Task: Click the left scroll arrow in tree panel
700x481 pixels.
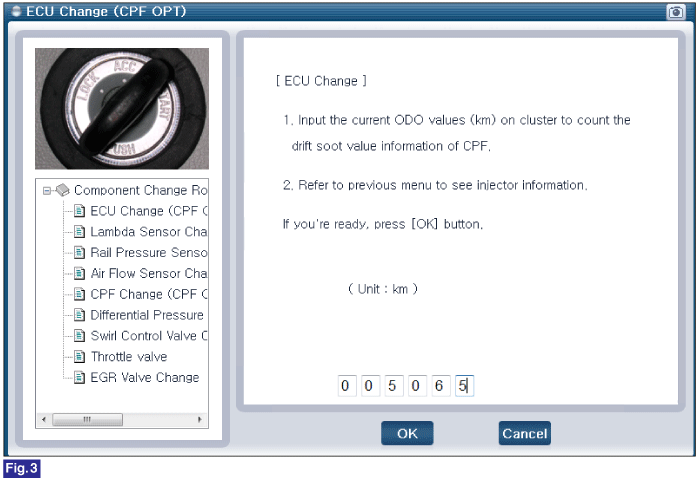Action: coord(44,419)
